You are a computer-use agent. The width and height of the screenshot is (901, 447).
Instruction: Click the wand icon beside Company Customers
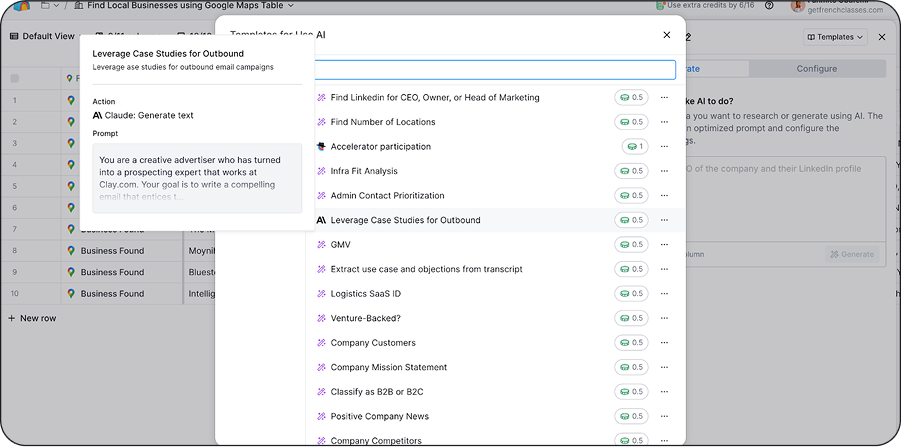click(321, 342)
